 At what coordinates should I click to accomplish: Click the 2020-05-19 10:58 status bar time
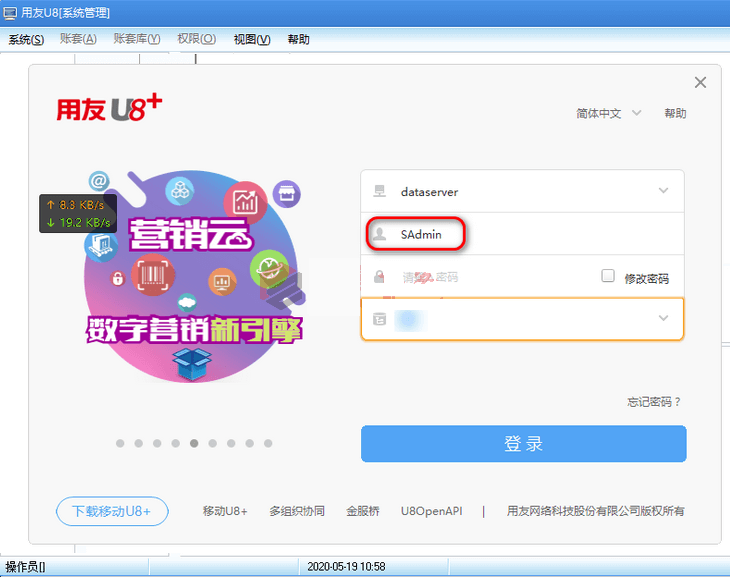(346, 567)
